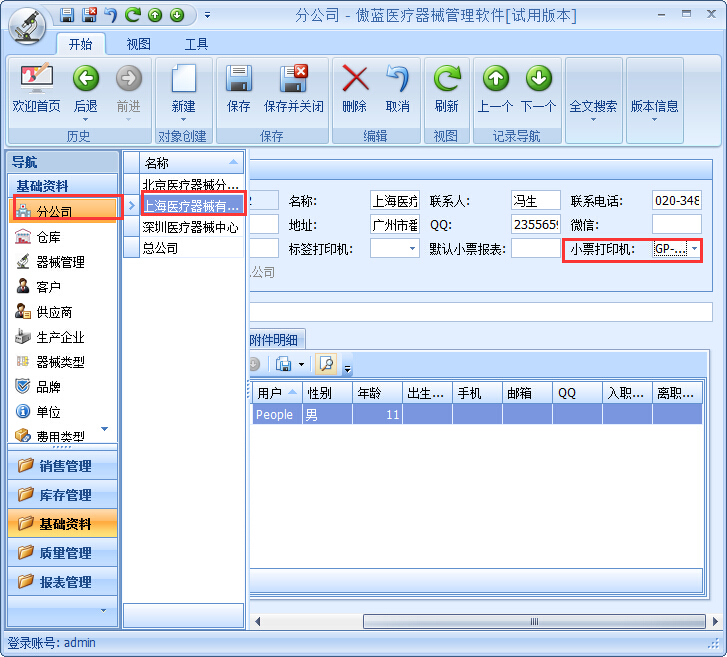Switch to the 视图 ribbon tab
The width and height of the screenshot is (727, 657).
click(x=139, y=44)
